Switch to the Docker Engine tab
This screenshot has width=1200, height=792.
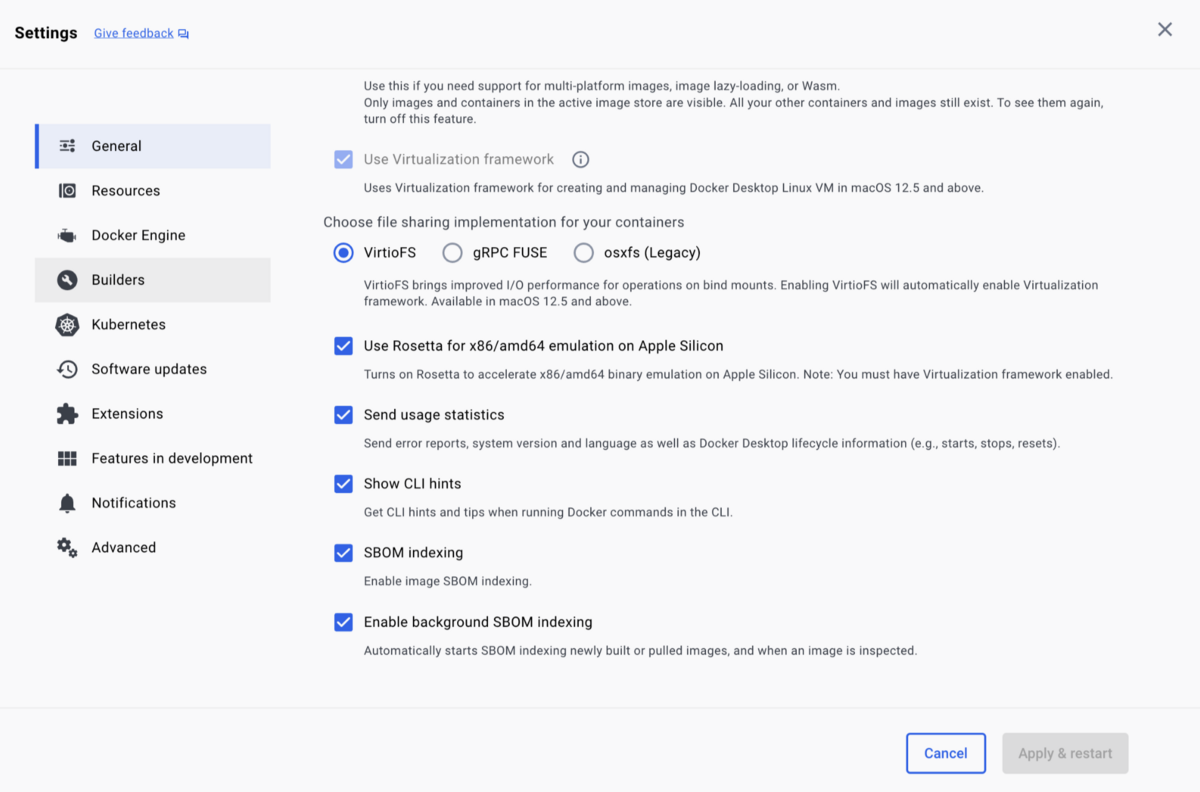coord(153,236)
